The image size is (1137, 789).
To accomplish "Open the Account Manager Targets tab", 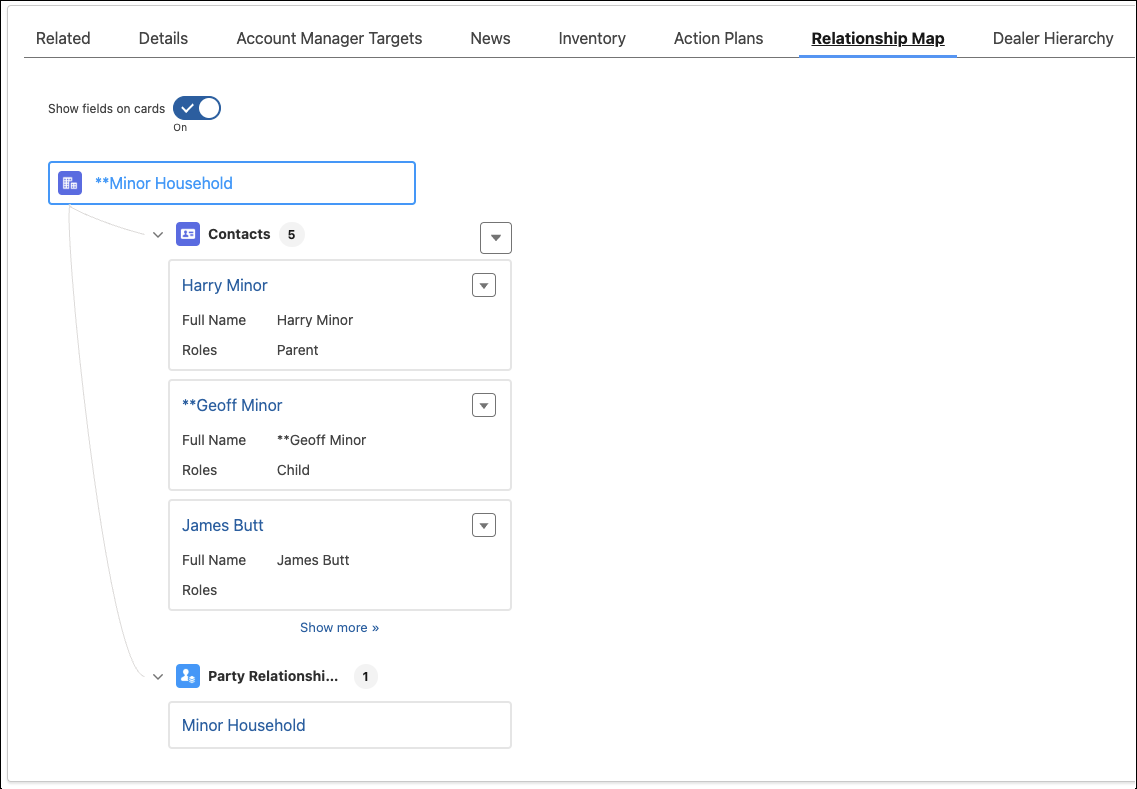I will tap(329, 38).
